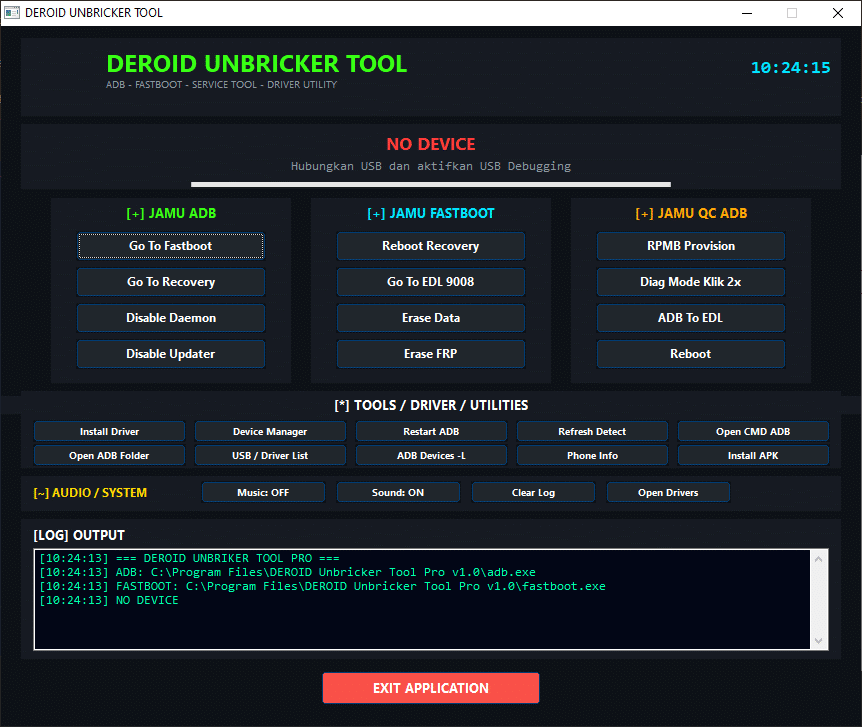Click Go To Recovery button

pos(170,282)
